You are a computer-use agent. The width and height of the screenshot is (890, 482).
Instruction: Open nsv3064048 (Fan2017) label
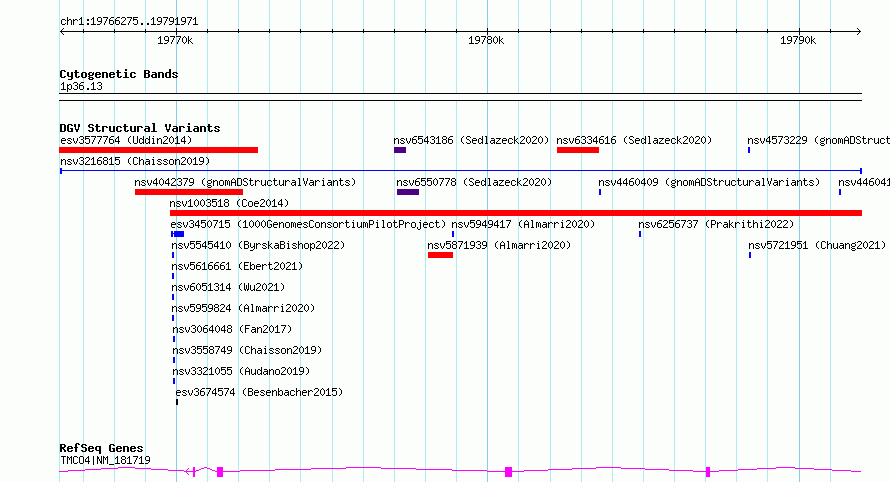pos(232,329)
